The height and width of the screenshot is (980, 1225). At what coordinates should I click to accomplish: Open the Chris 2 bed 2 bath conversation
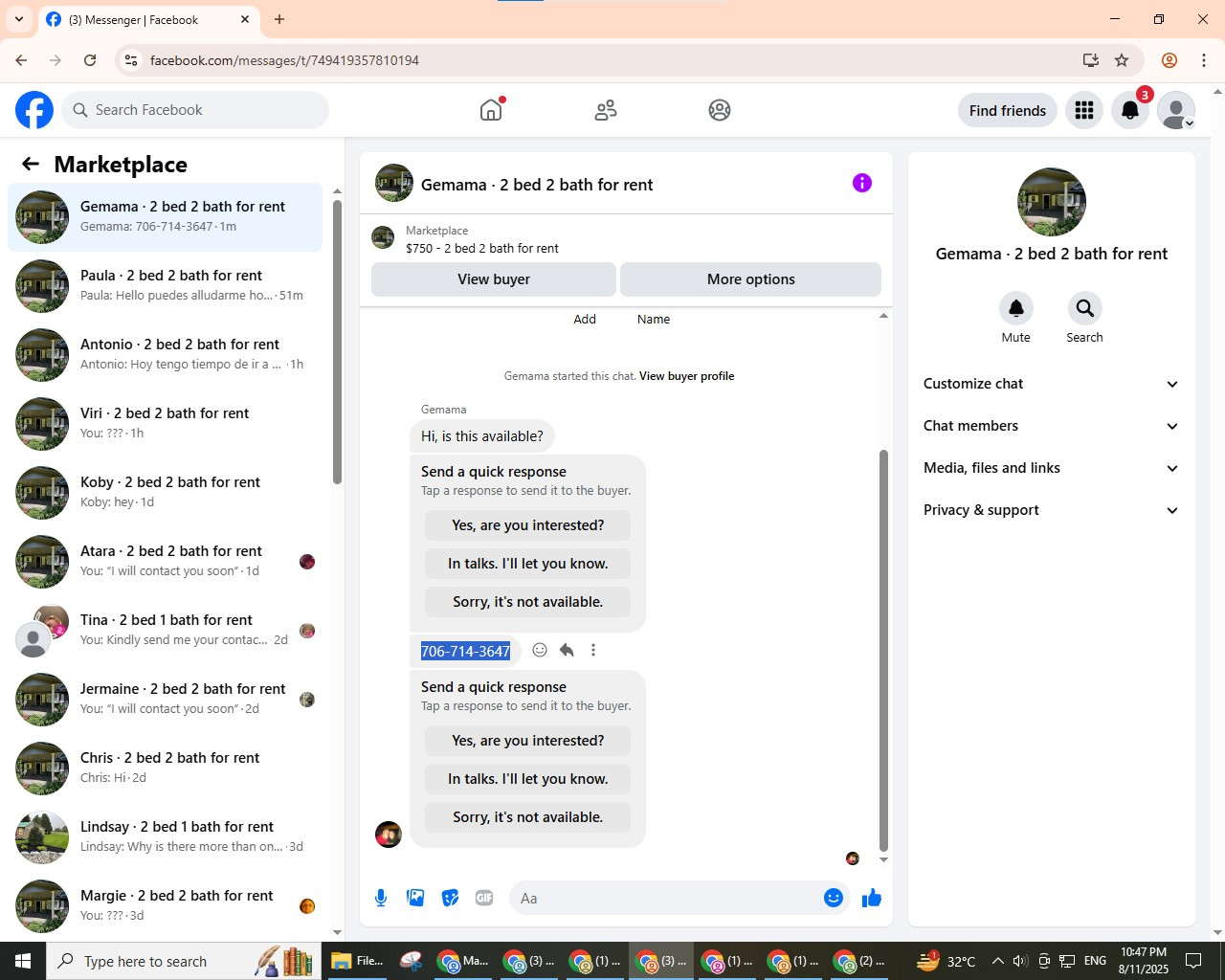pyautogui.click(x=166, y=768)
